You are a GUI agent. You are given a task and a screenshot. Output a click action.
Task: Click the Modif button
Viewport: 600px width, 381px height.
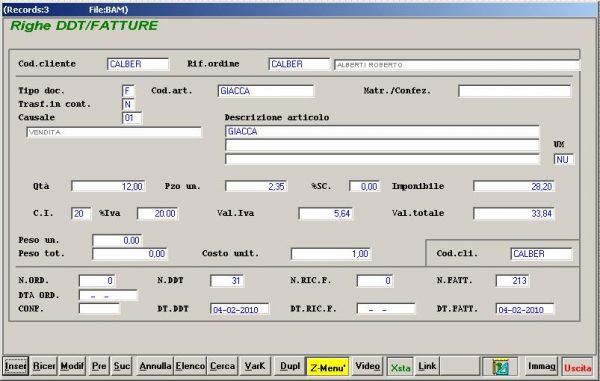point(72,366)
